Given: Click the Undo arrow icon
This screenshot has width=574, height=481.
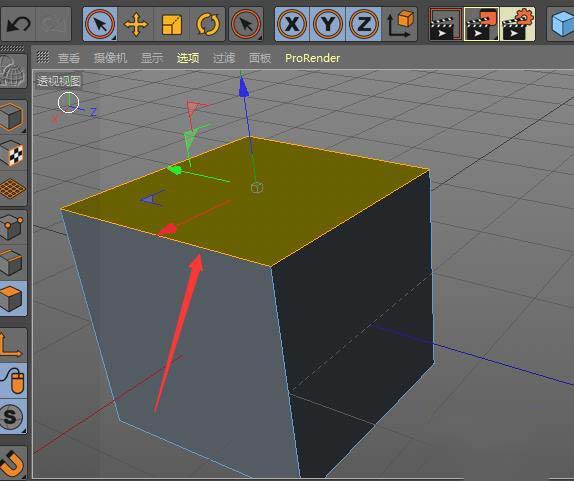Looking at the screenshot, I should (x=18, y=24).
